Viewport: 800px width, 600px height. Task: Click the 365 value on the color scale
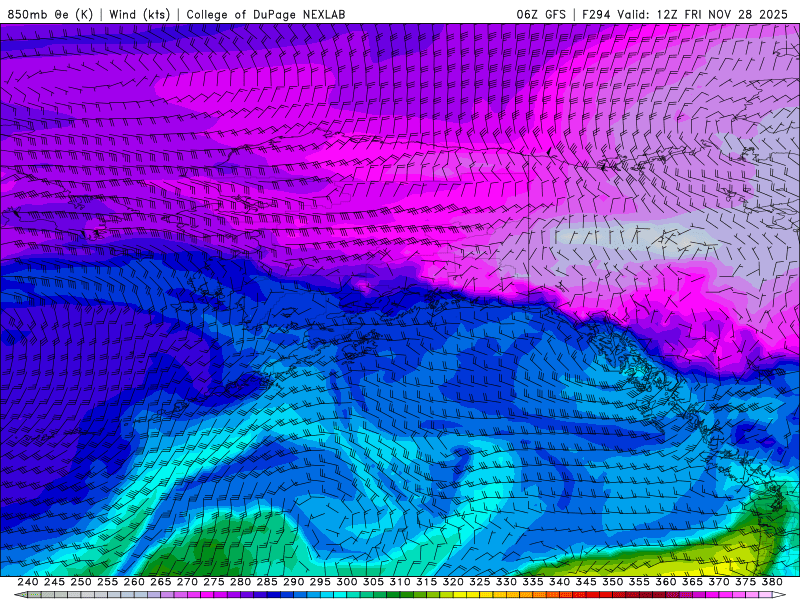pyautogui.click(x=691, y=582)
